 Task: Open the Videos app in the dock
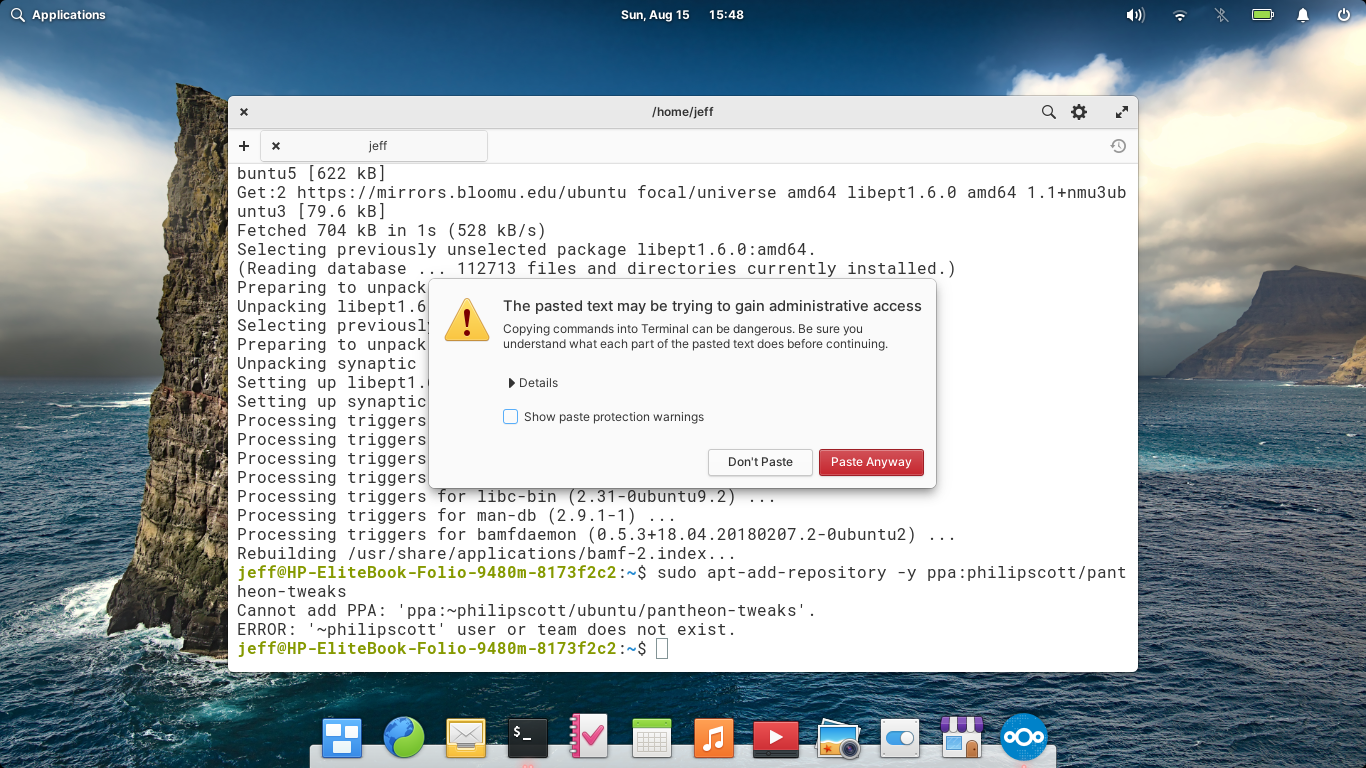[775, 738]
